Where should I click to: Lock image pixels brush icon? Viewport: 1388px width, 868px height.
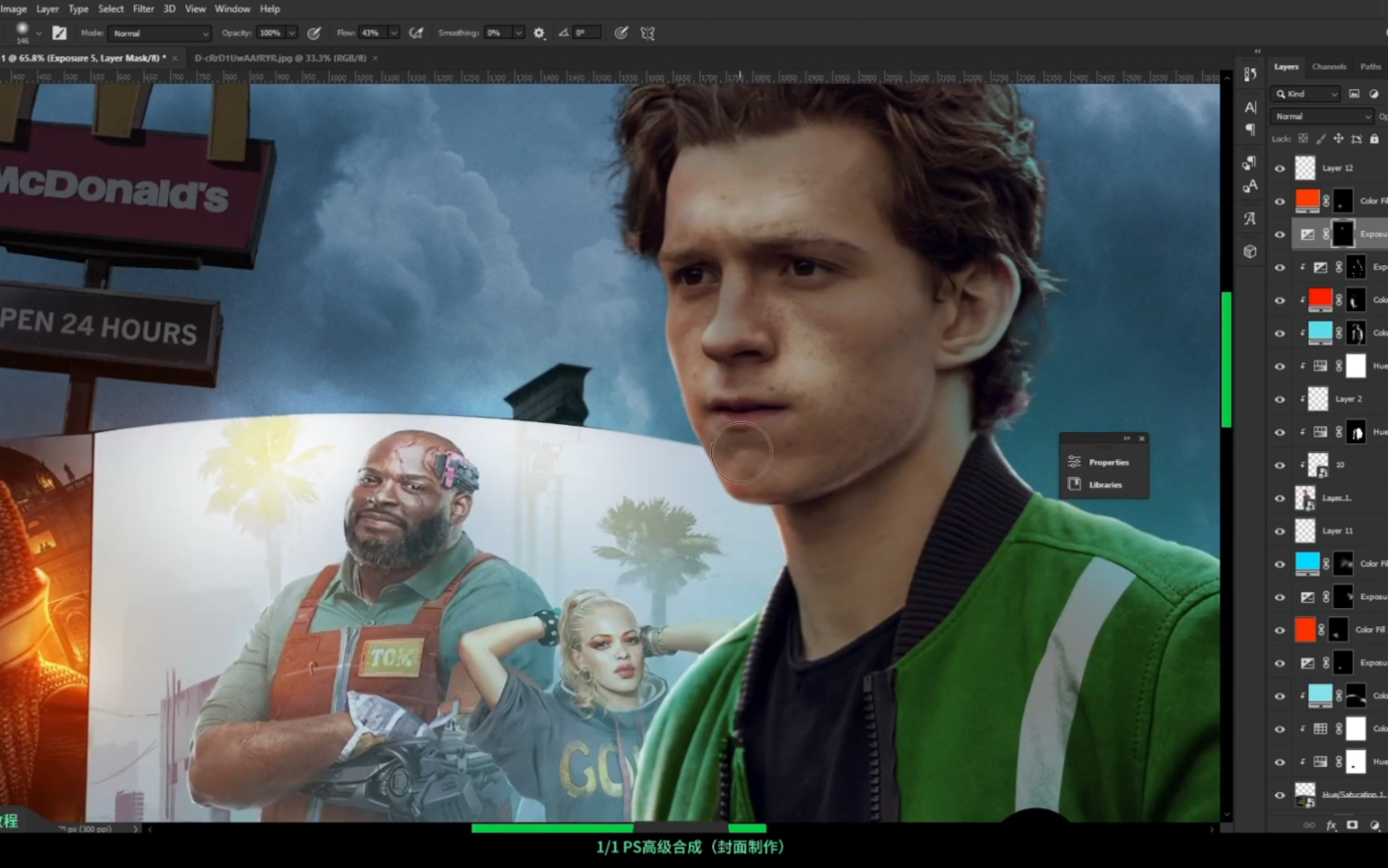point(1321,138)
